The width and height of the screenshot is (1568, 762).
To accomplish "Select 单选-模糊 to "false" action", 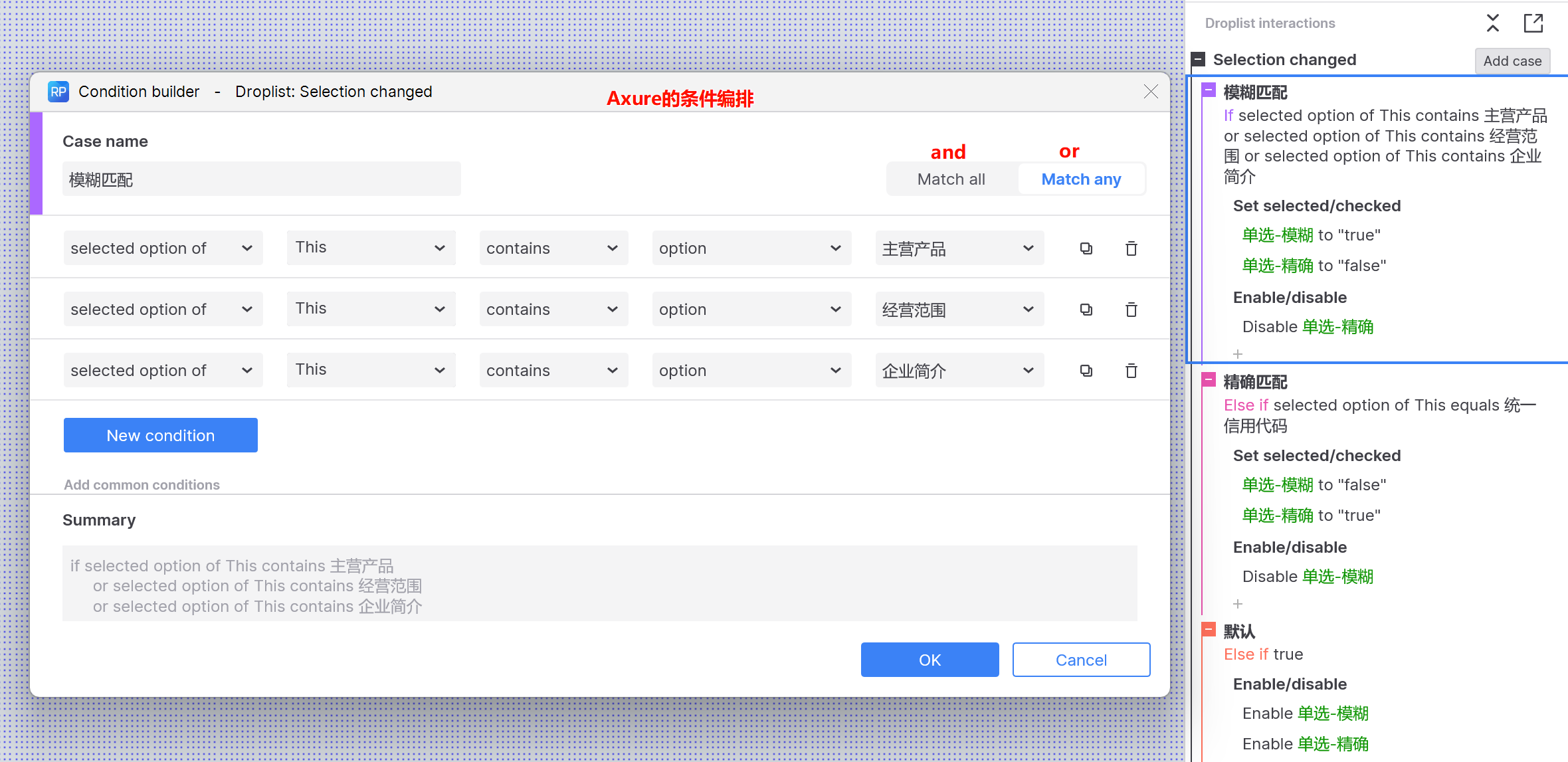I will [1314, 485].
